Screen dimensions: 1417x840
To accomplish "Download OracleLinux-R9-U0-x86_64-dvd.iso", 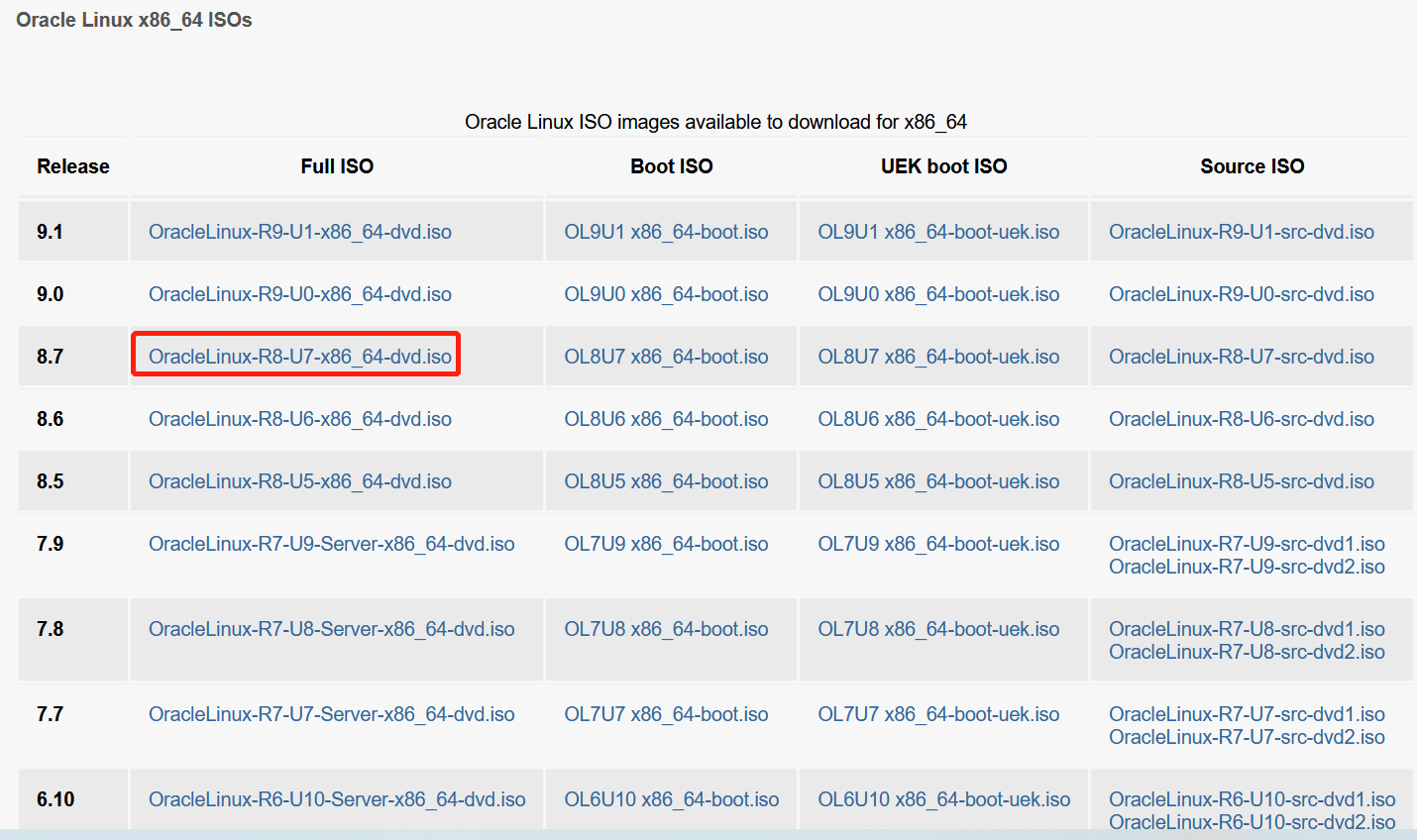I will 300,294.
